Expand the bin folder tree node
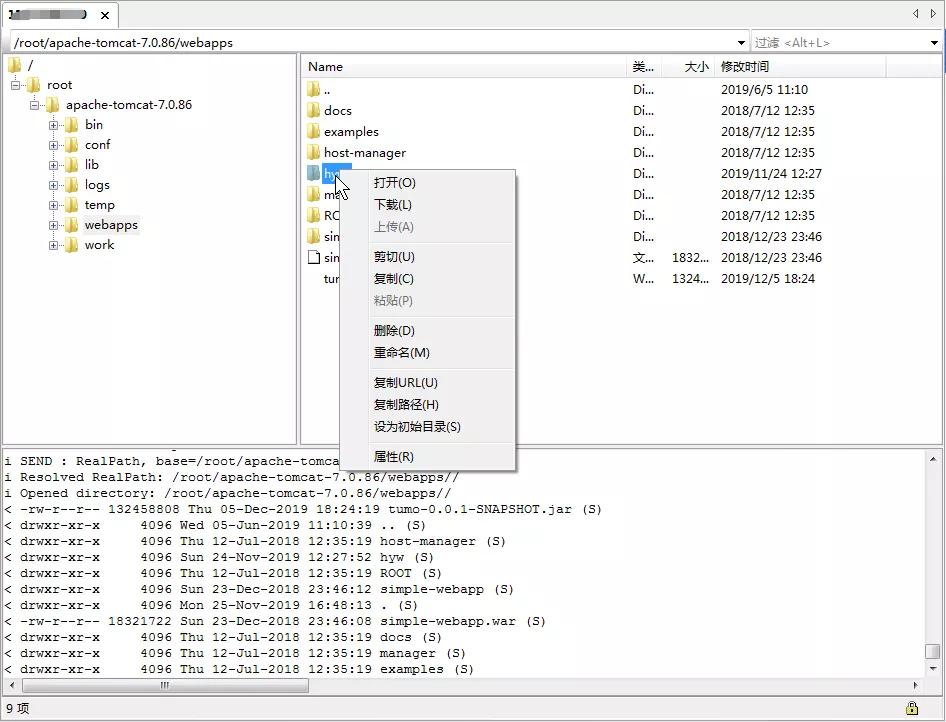 (54, 125)
